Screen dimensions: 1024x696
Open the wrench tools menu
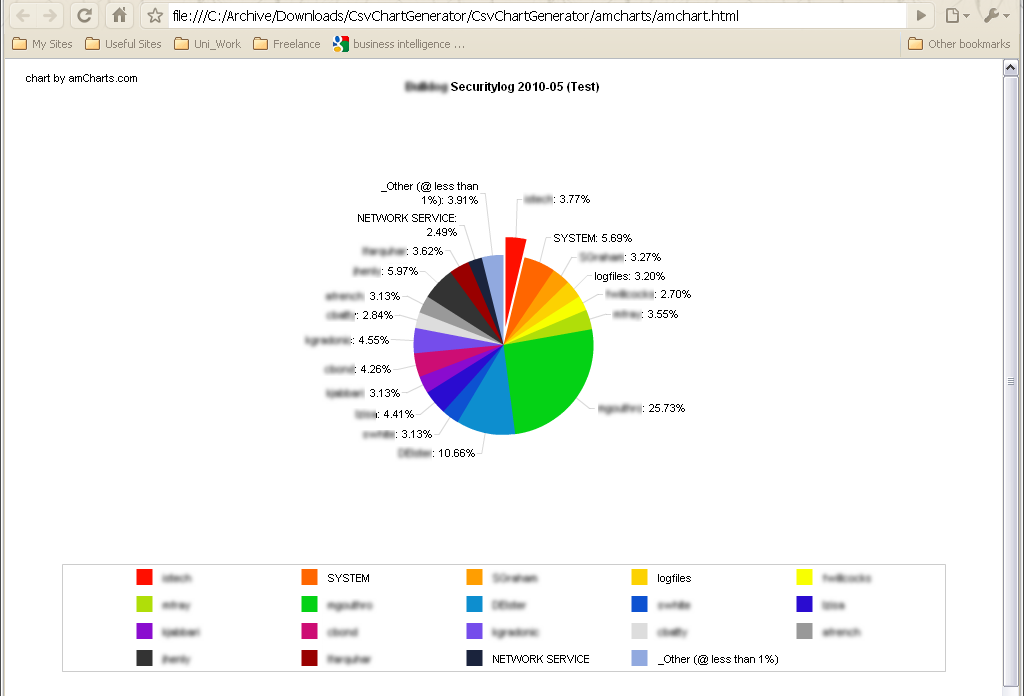click(996, 16)
